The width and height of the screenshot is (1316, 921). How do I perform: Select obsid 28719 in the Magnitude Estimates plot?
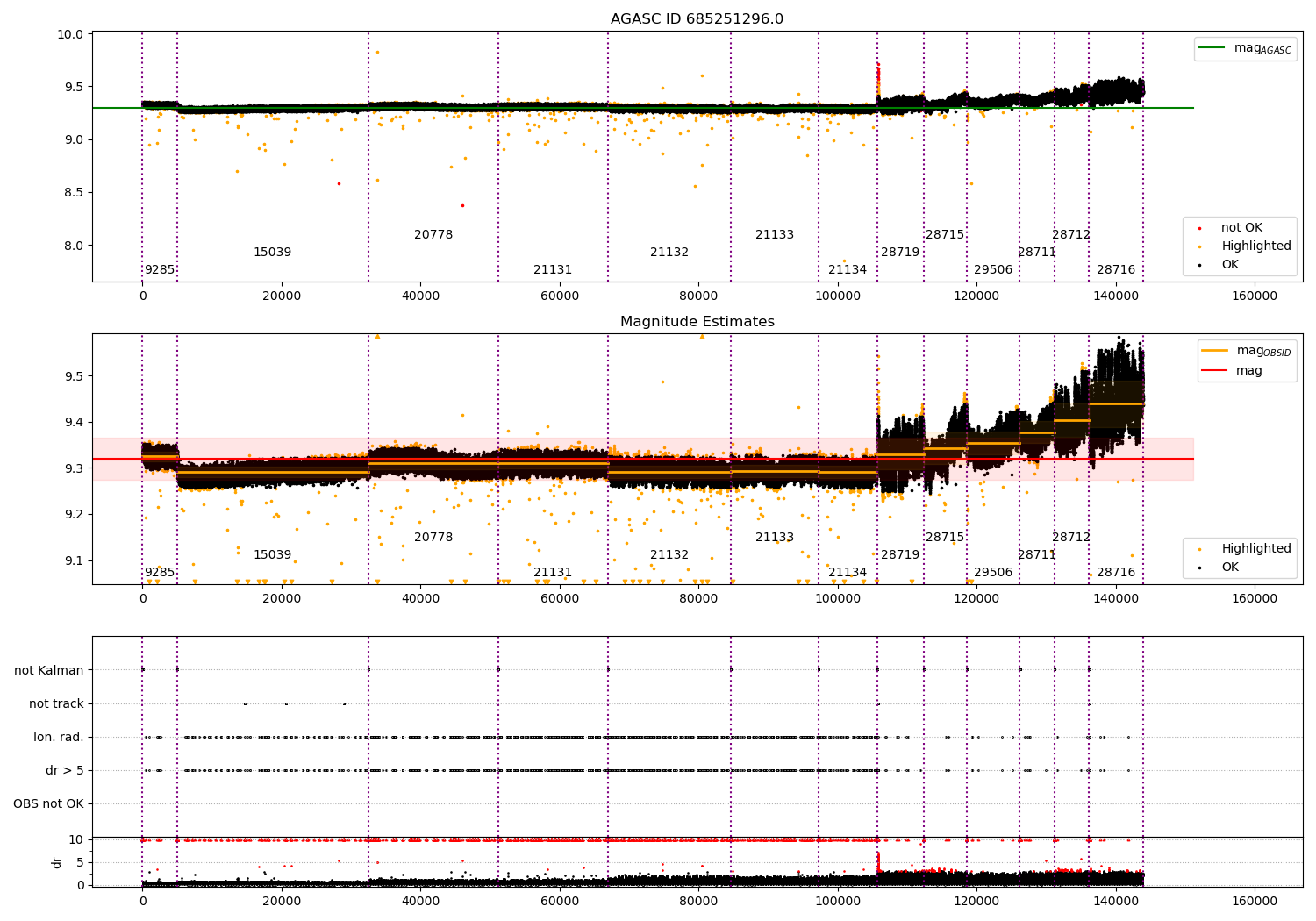pos(900,555)
